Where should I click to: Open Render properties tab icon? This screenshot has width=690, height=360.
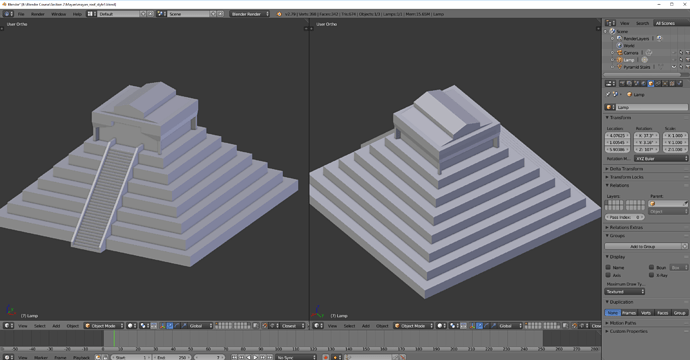point(622,83)
